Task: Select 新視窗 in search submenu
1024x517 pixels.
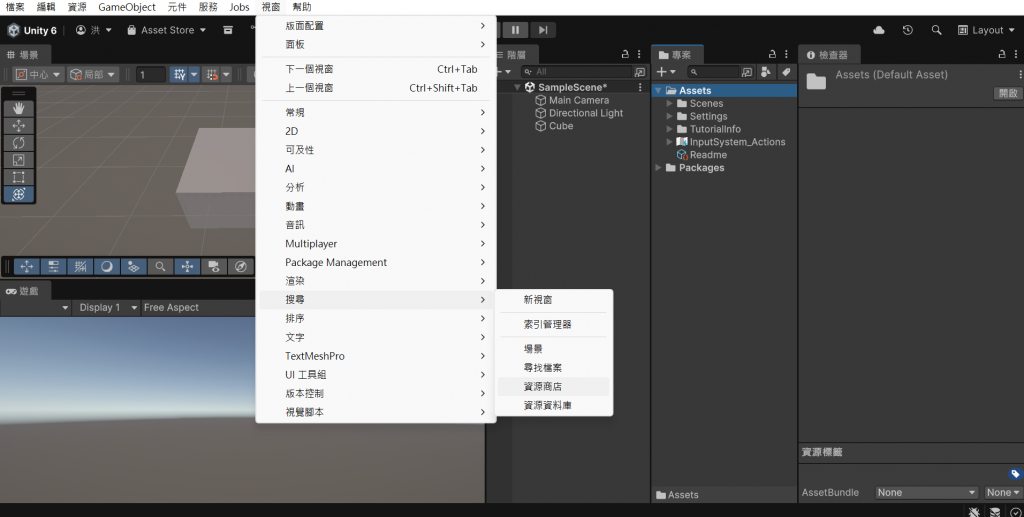Action: (554, 300)
